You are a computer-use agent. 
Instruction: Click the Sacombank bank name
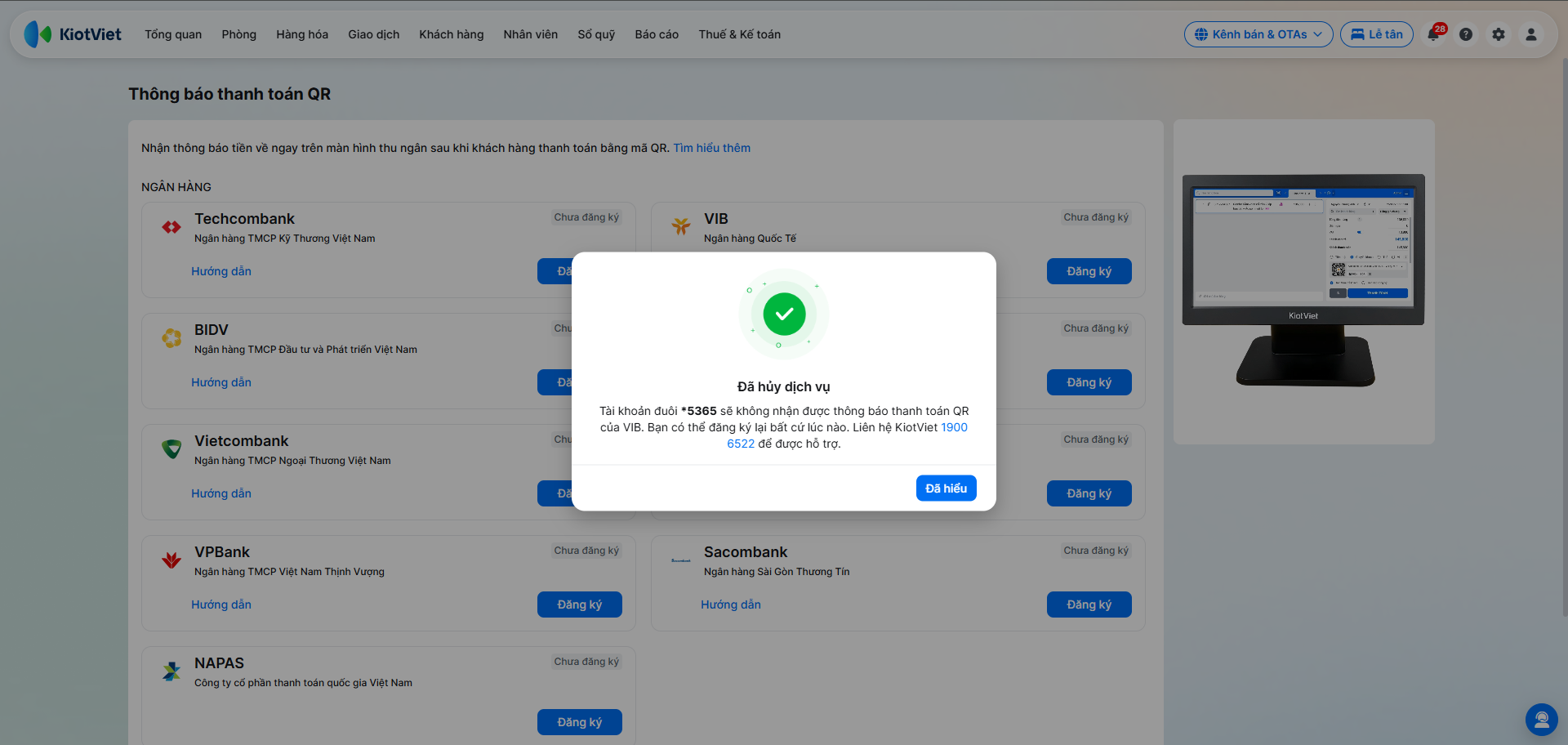(x=746, y=552)
